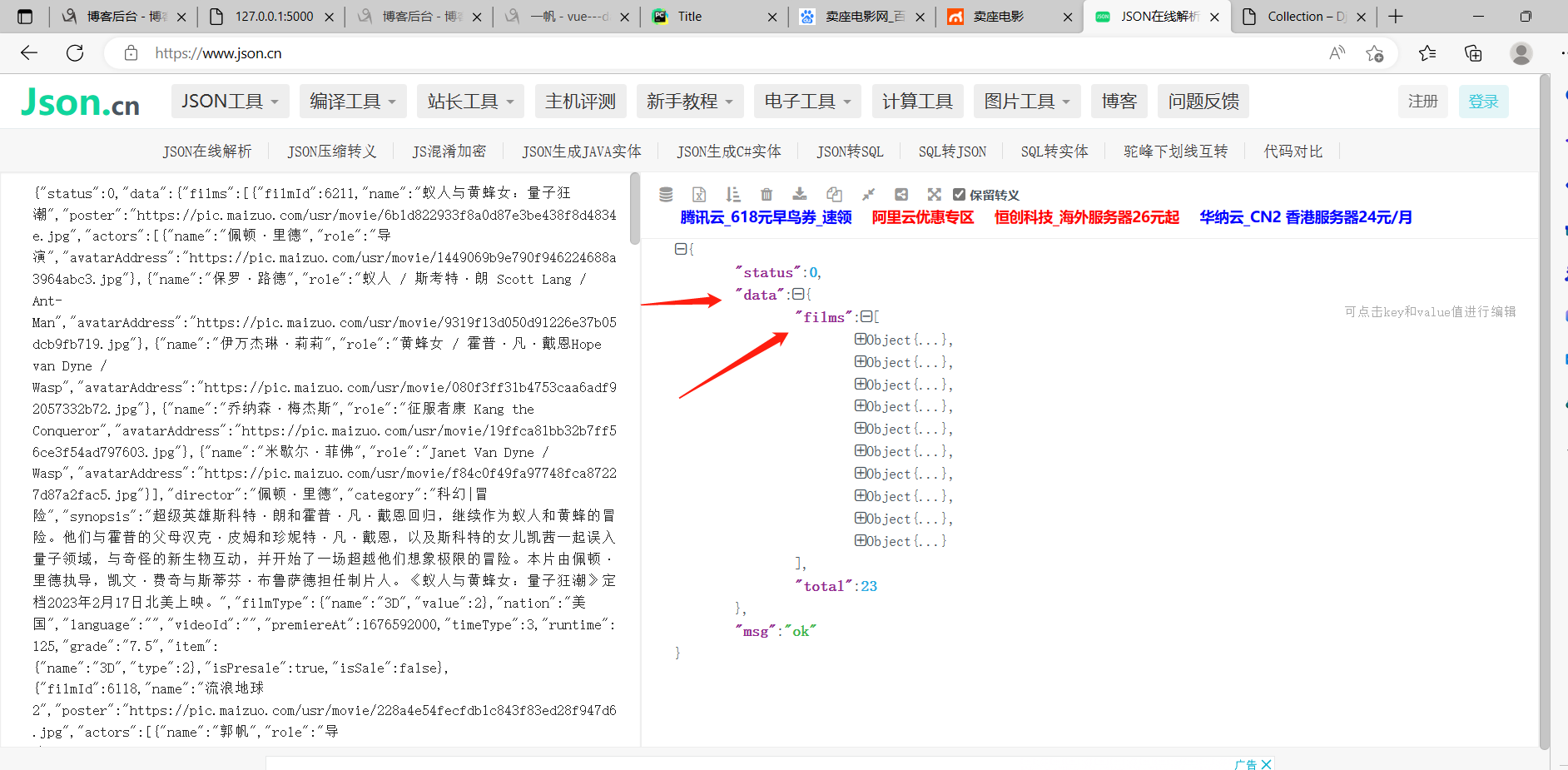The width and height of the screenshot is (1568, 770).
Task: Go back with the browser back arrow
Action: point(29,53)
